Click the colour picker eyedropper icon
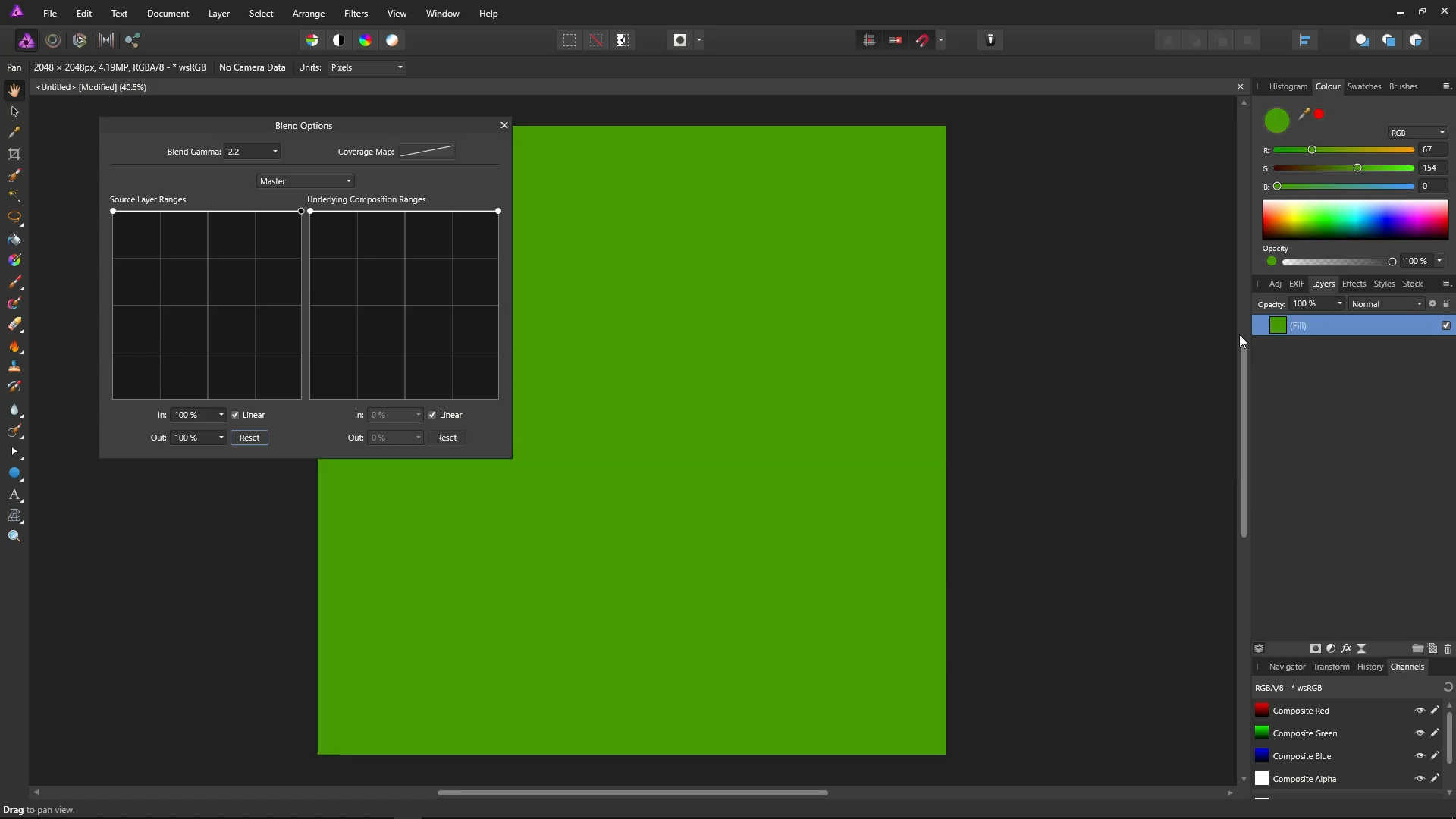 point(1304,114)
